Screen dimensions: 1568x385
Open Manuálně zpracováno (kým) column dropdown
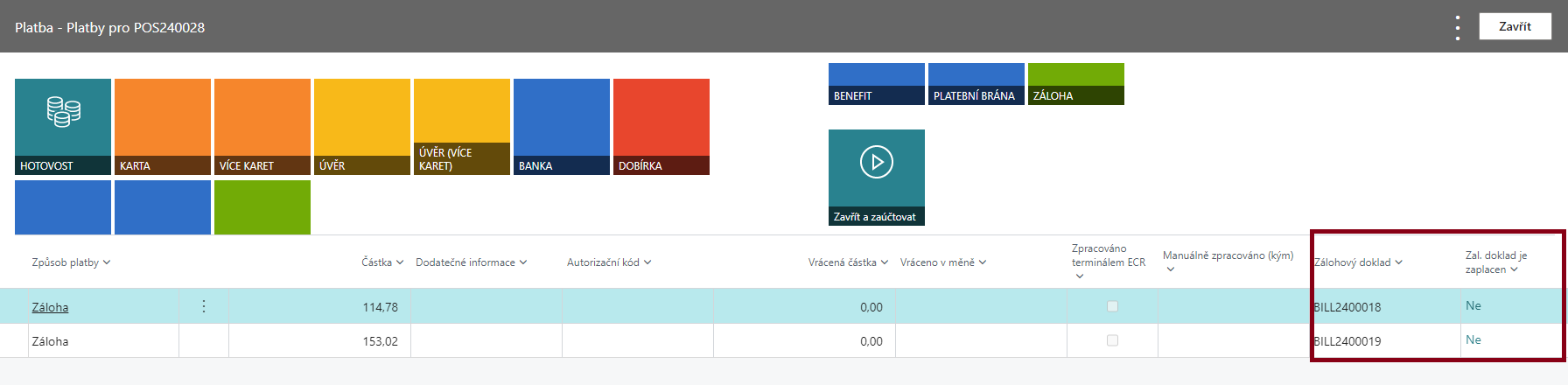click(1171, 269)
